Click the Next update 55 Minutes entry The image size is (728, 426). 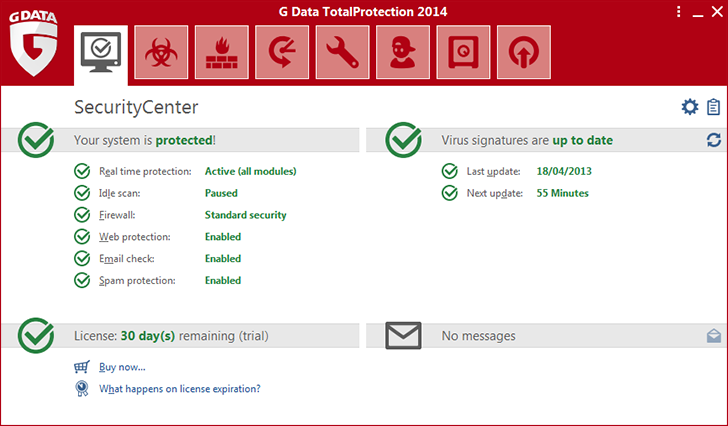click(x=562, y=193)
